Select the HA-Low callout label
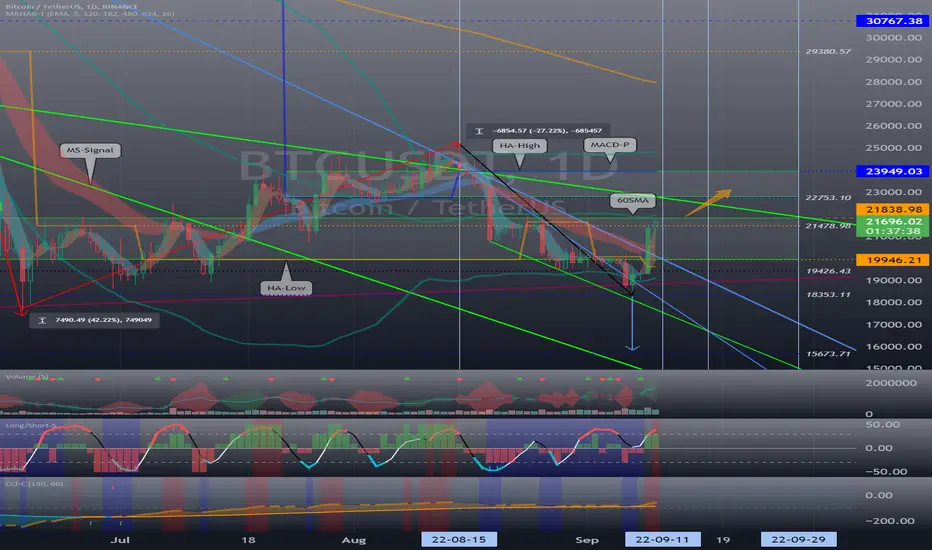The width and height of the screenshot is (932, 550). coord(286,288)
